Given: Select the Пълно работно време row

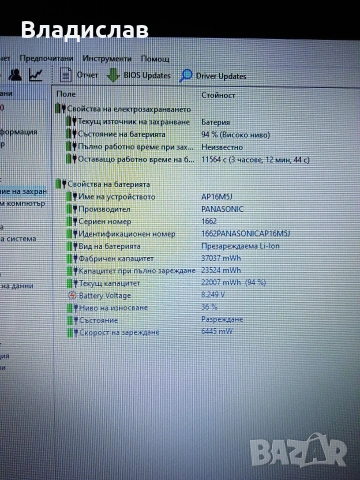Looking at the screenshot, I should point(154,147).
